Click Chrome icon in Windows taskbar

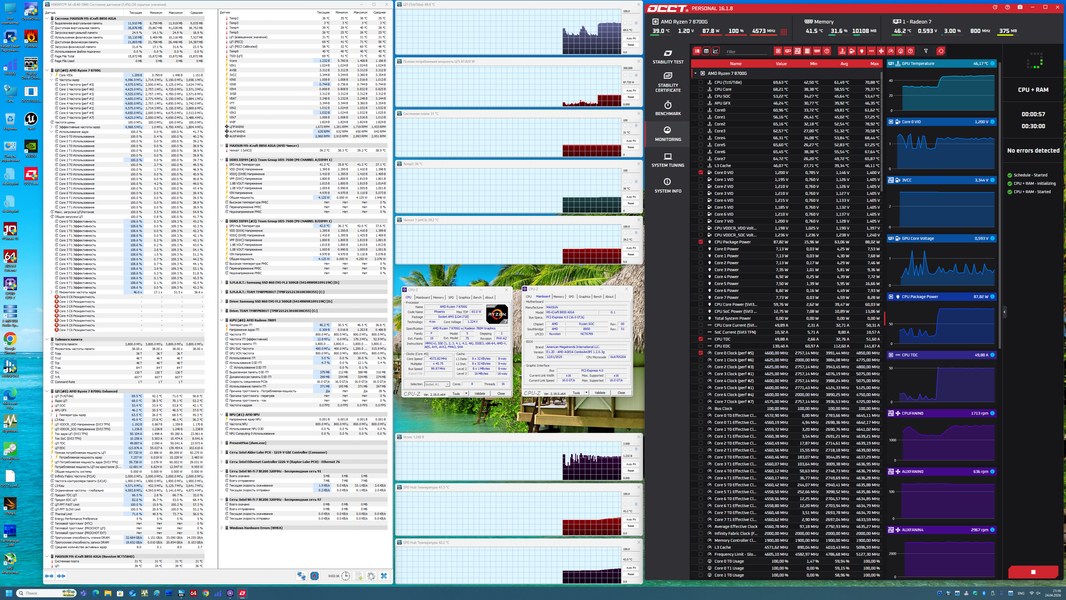tap(206, 593)
